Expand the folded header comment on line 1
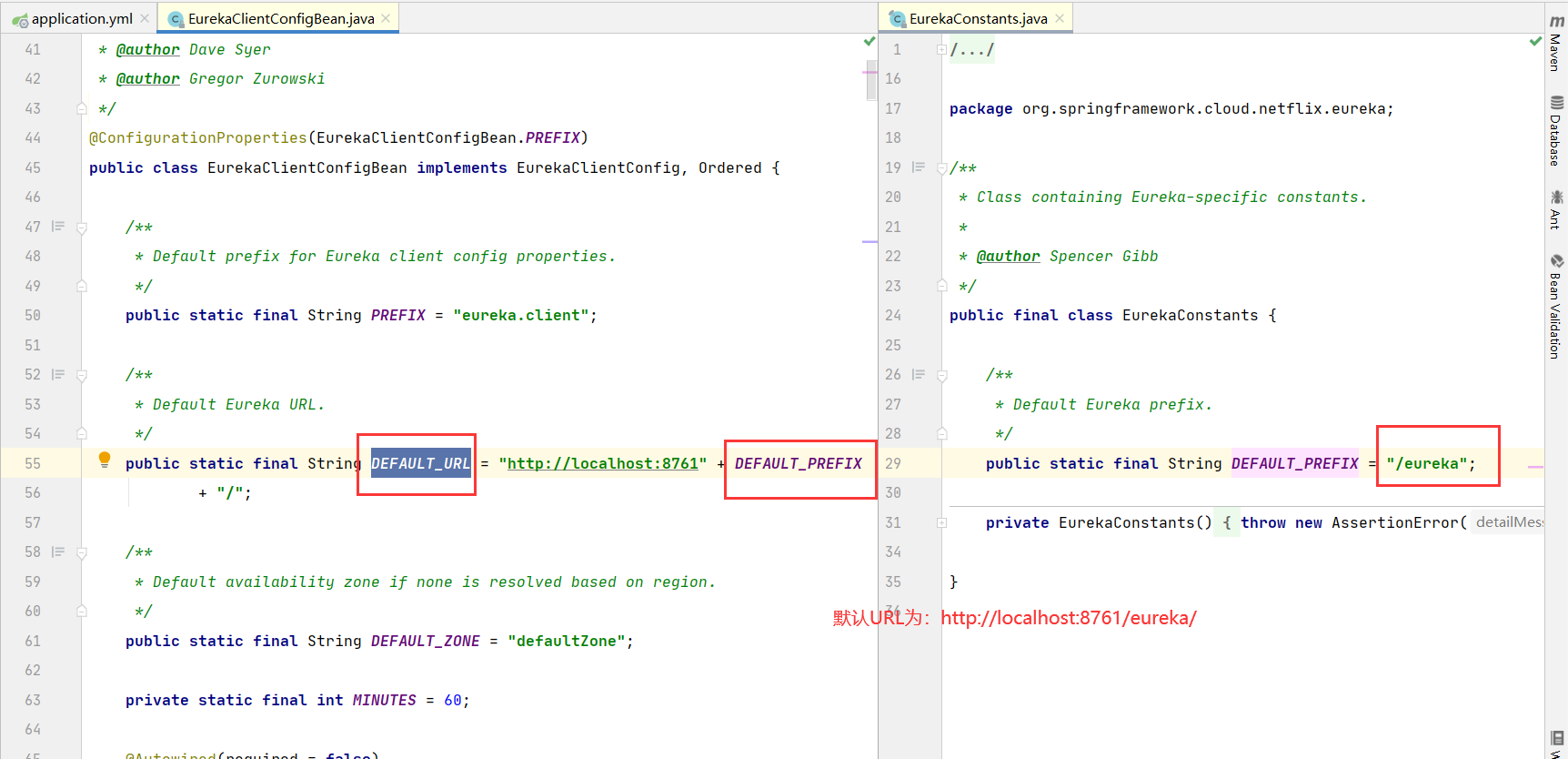Screen dimensions: 1568x759 (941, 50)
